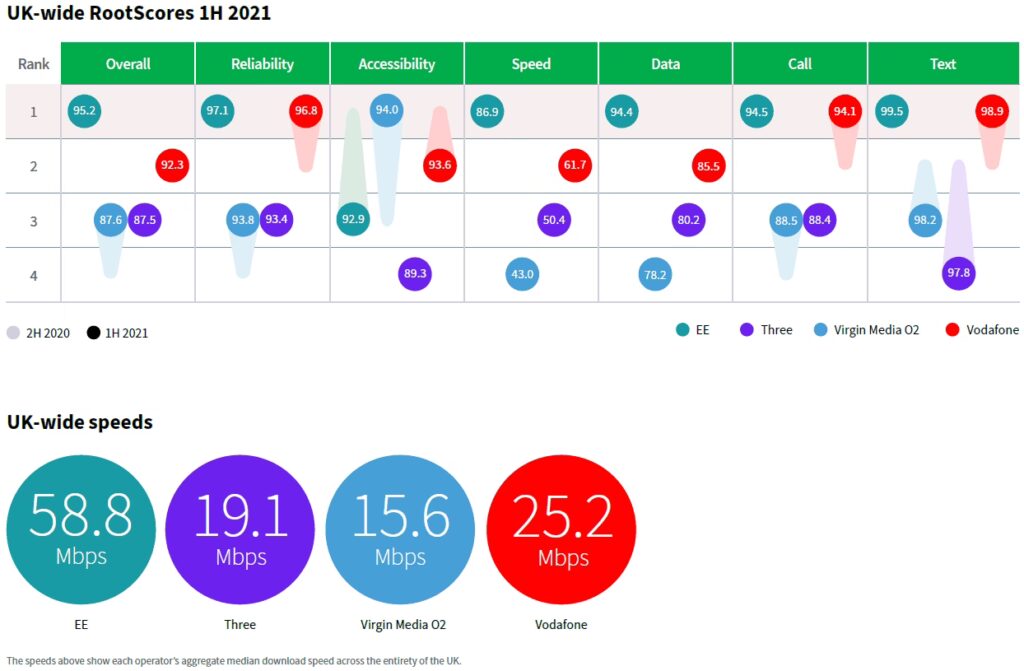Select Virgin Media O2's 78.2 Data bubble
The width and height of the screenshot is (1024, 671).
coord(655,274)
